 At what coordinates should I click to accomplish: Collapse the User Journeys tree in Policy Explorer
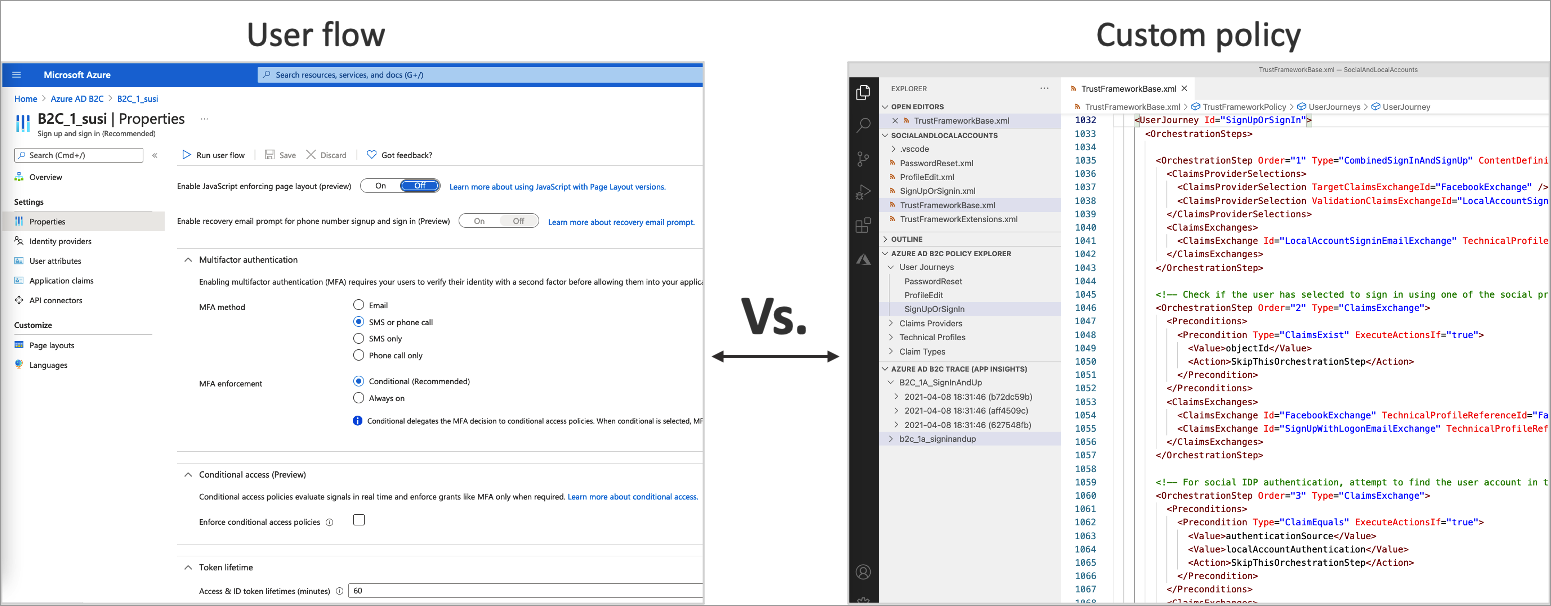893,267
